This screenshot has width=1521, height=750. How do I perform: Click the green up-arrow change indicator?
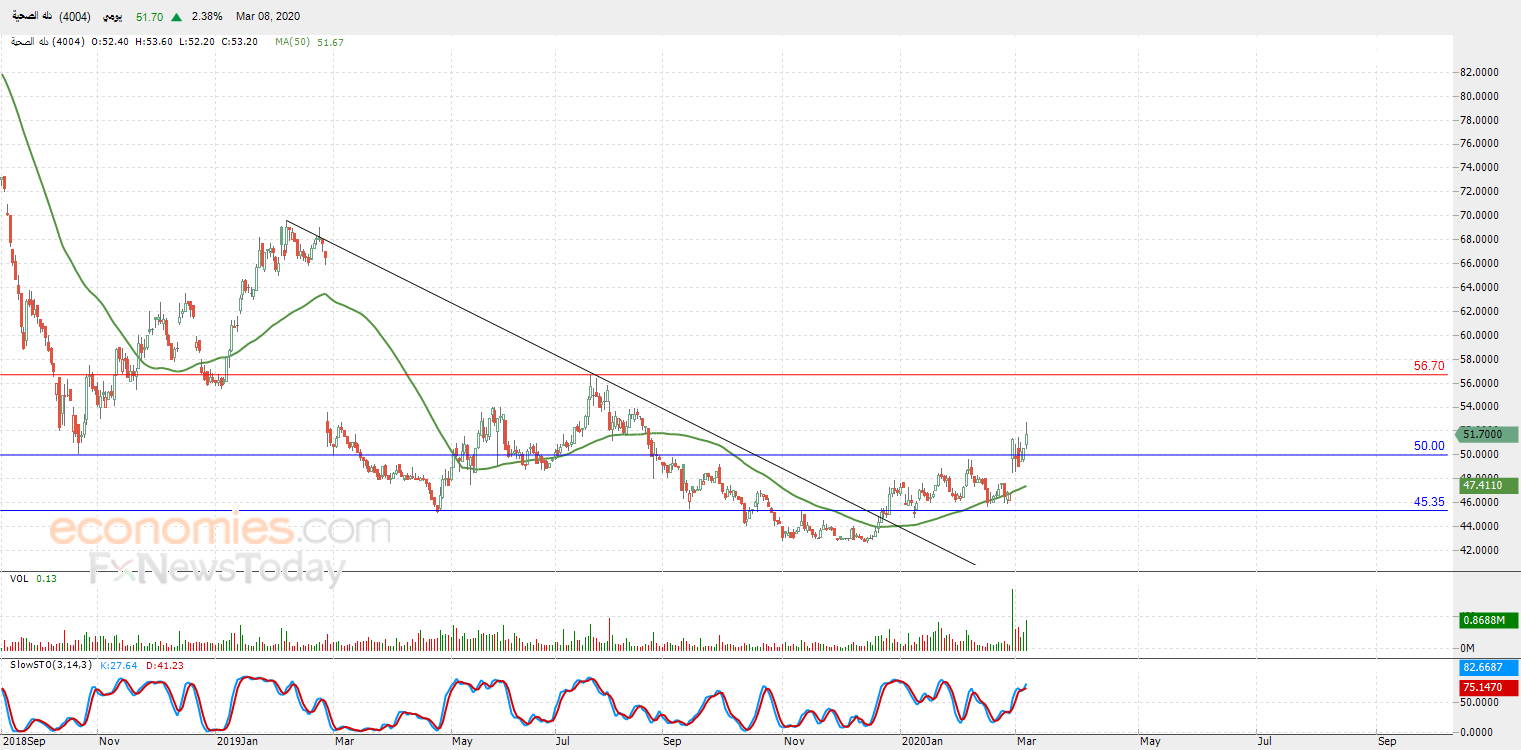pyautogui.click(x=177, y=17)
